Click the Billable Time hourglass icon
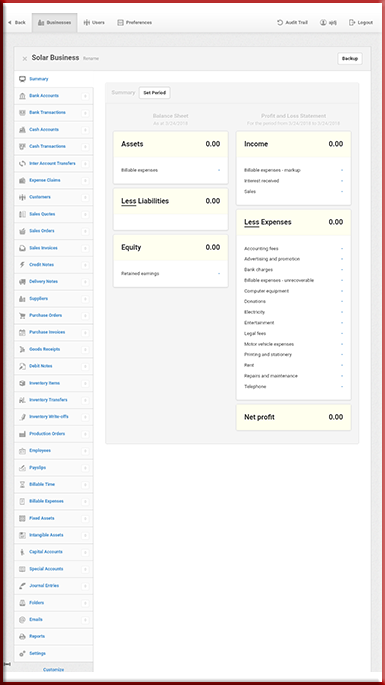 22,484
